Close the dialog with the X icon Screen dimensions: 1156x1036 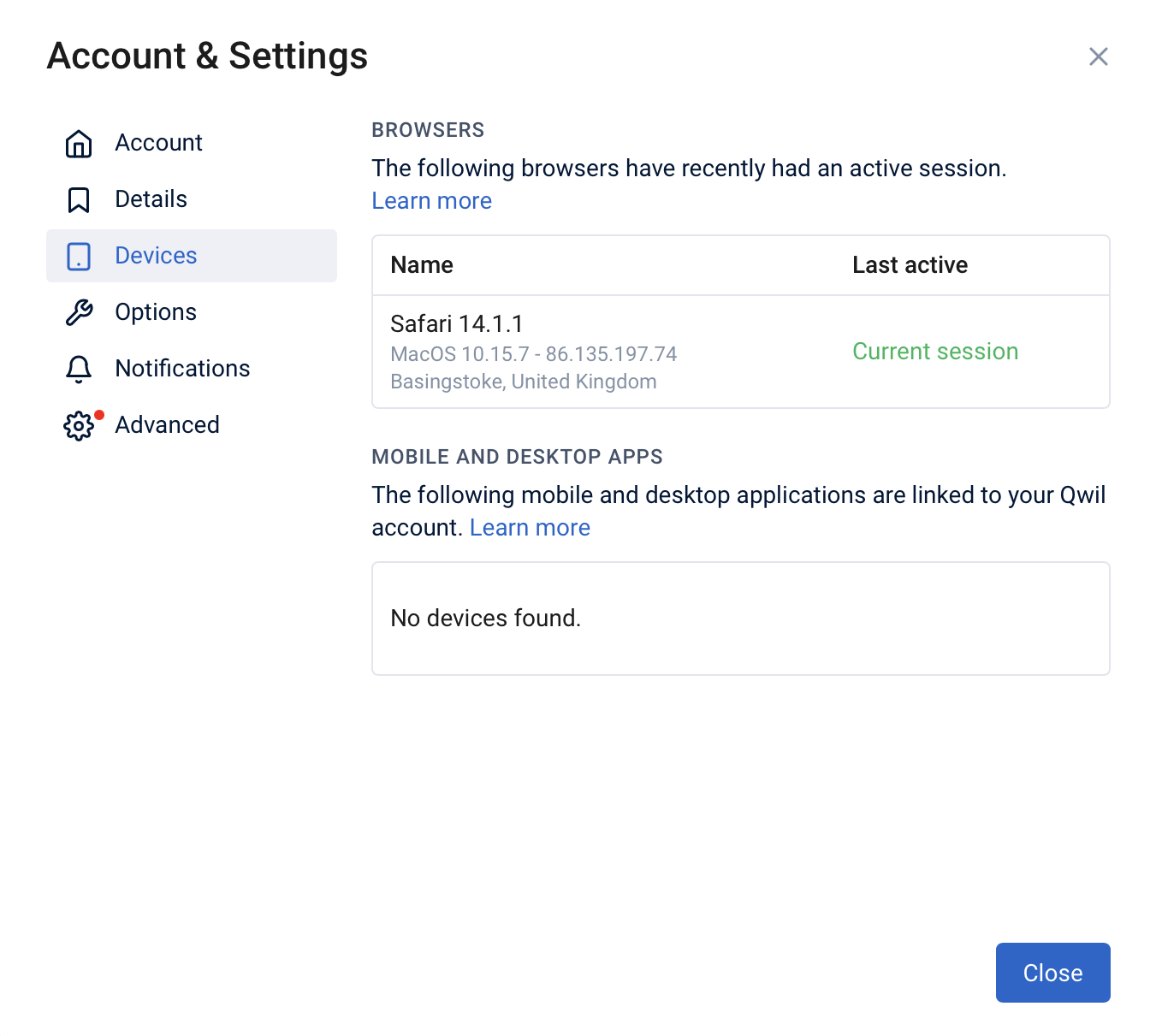pos(1099,56)
